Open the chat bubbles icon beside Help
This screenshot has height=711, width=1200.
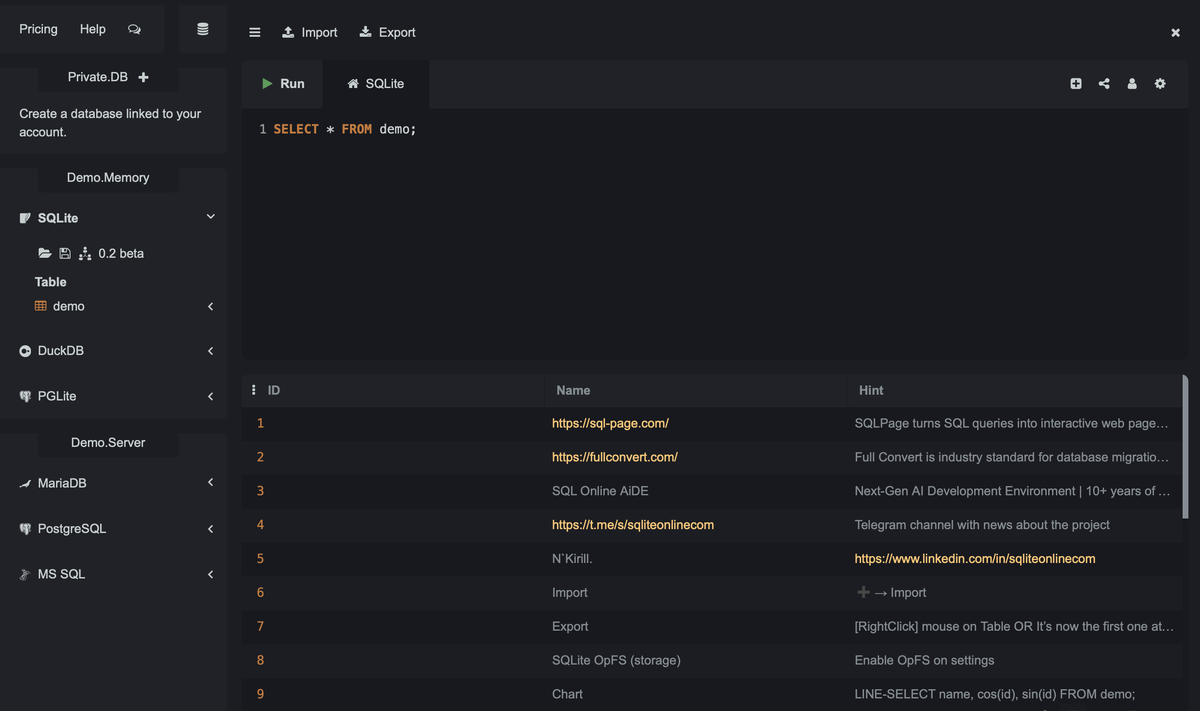(134, 30)
